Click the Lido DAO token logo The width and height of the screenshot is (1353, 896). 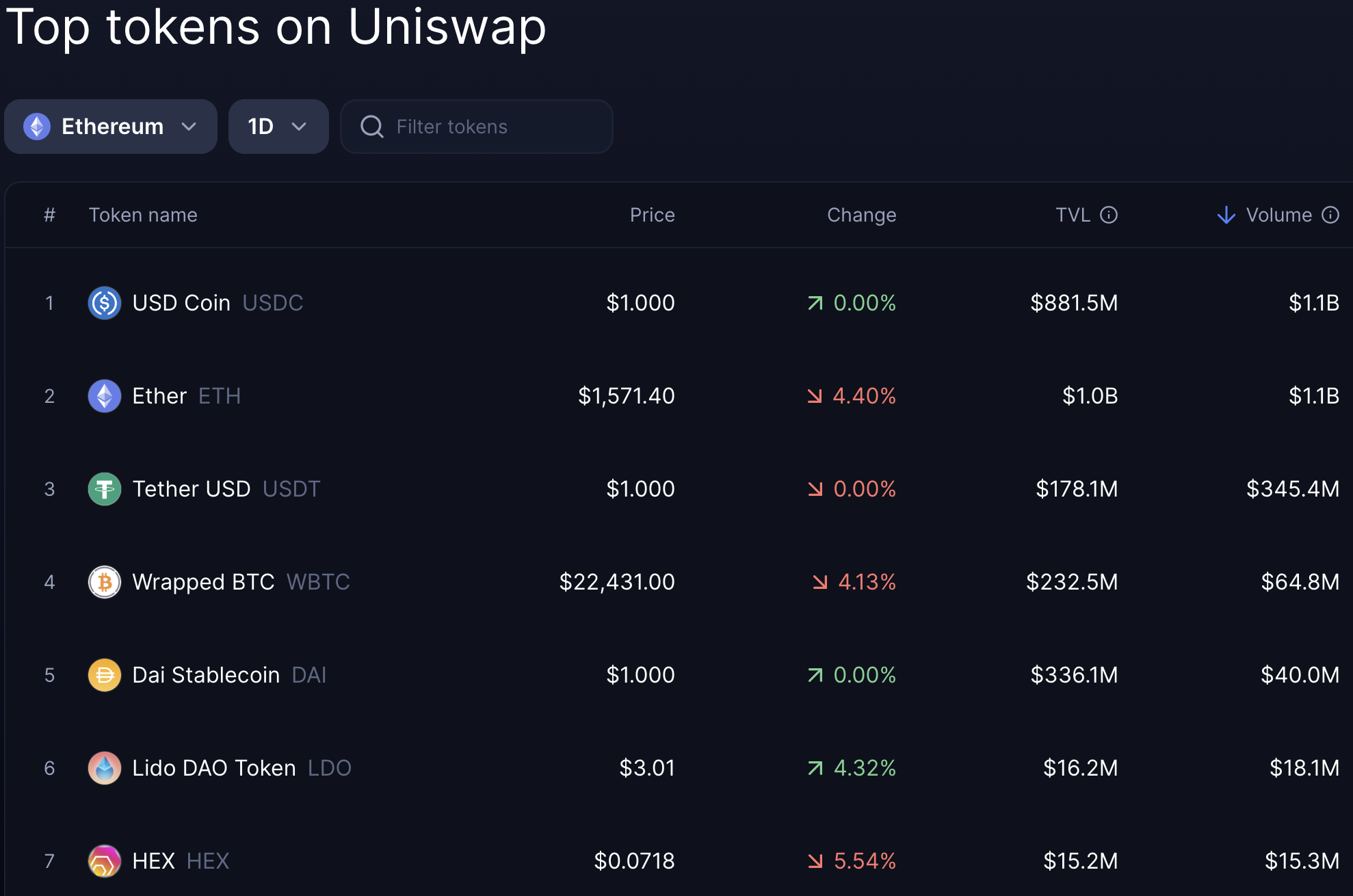pos(104,768)
